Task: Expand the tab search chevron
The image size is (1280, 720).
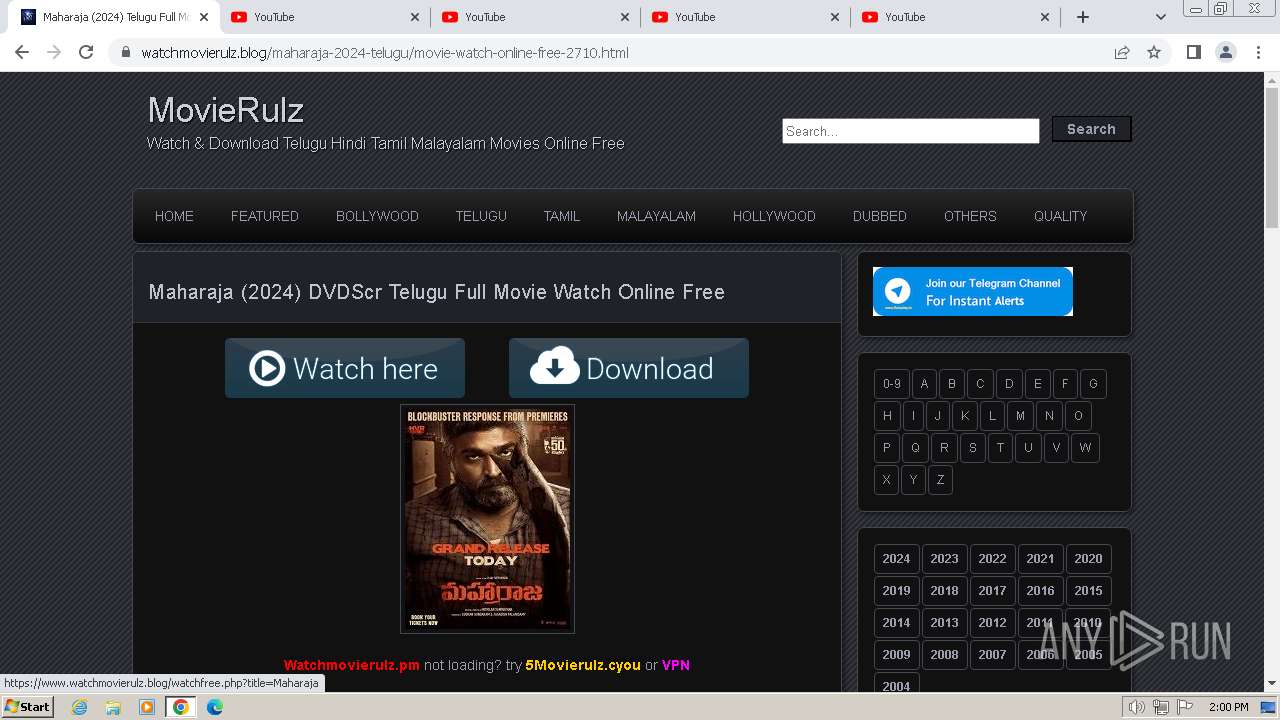Action: pyautogui.click(x=1160, y=17)
